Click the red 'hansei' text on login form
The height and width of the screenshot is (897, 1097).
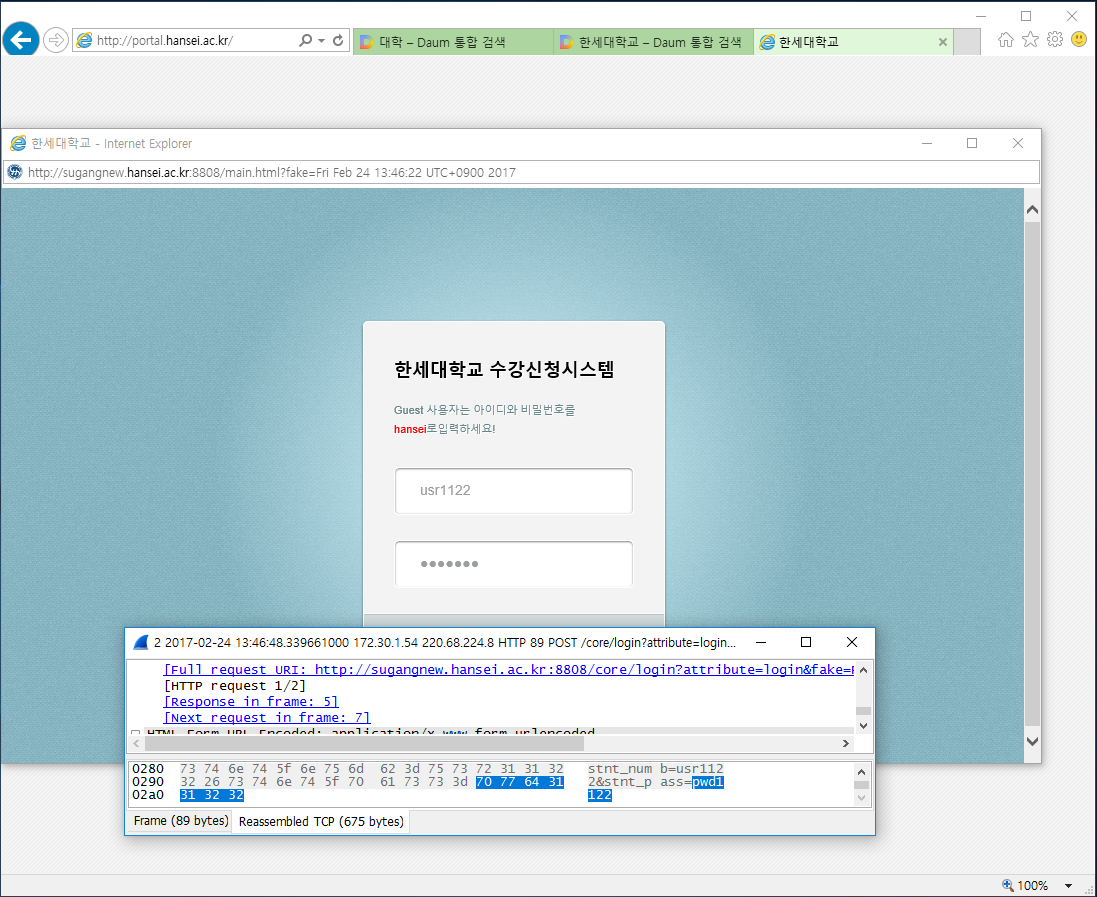click(410, 429)
